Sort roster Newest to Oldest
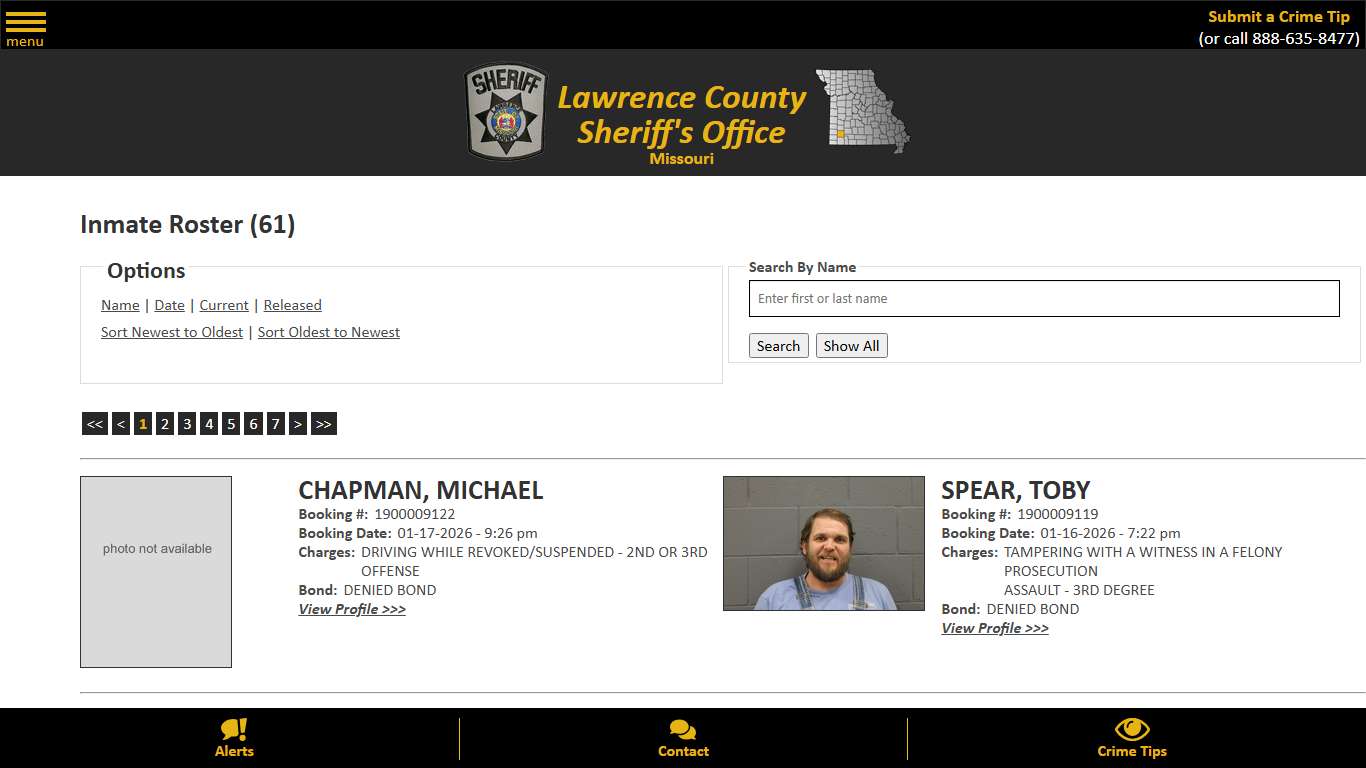This screenshot has height=768, width=1366. tap(171, 332)
